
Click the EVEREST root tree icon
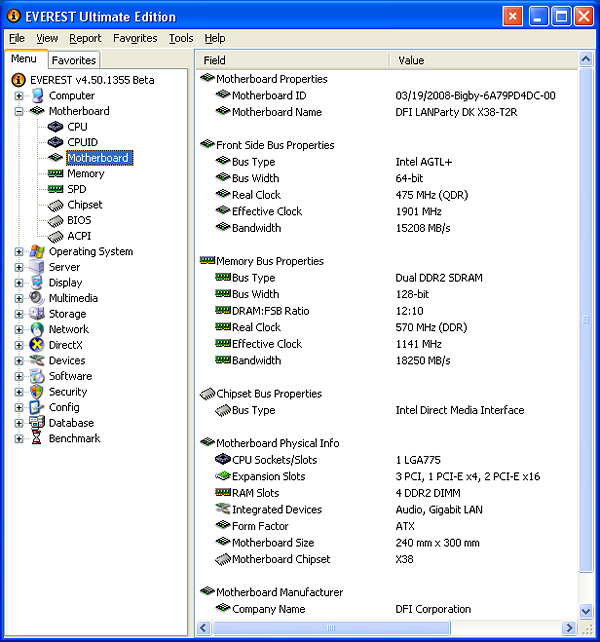[18, 80]
